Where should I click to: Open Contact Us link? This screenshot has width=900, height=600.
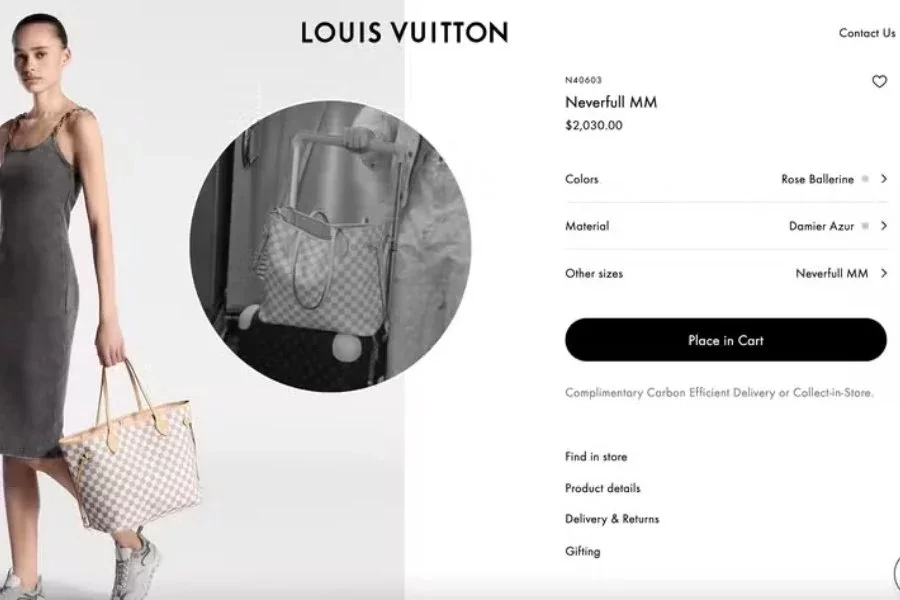pos(867,33)
